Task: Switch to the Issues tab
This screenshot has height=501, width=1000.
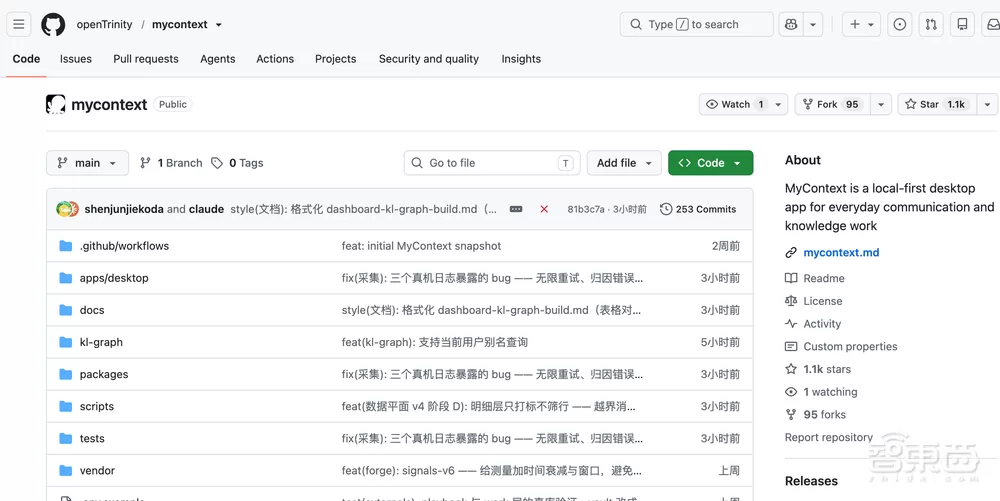Action: pyautogui.click(x=76, y=59)
